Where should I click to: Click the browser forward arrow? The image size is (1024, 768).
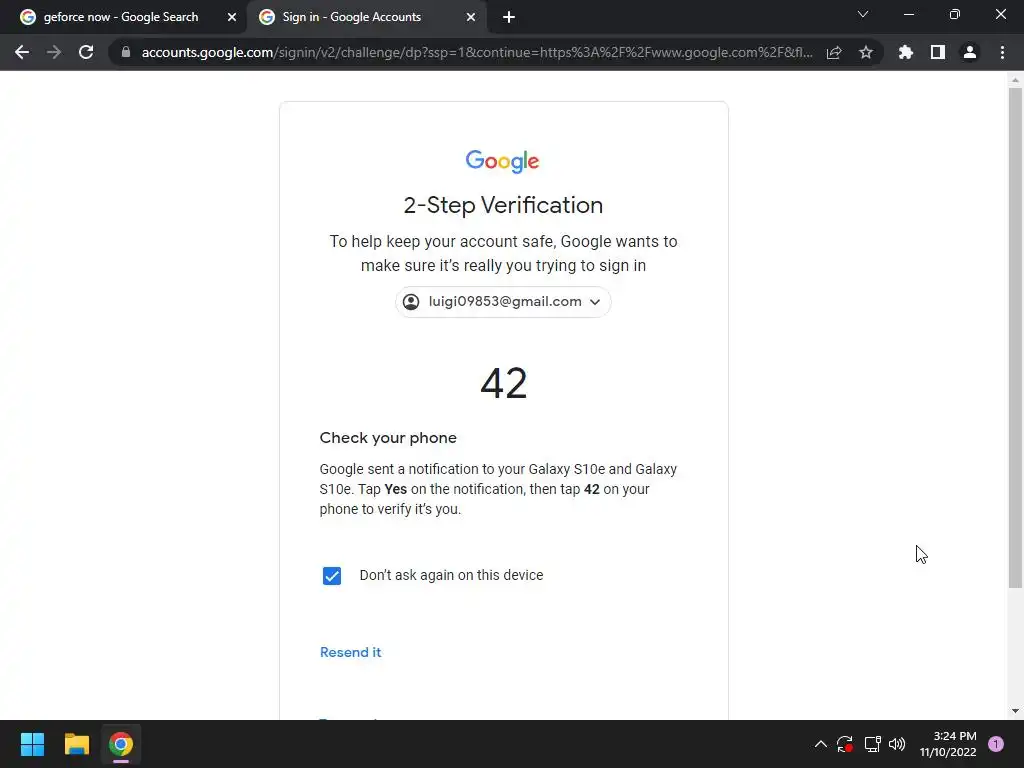[x=54, y=52]
